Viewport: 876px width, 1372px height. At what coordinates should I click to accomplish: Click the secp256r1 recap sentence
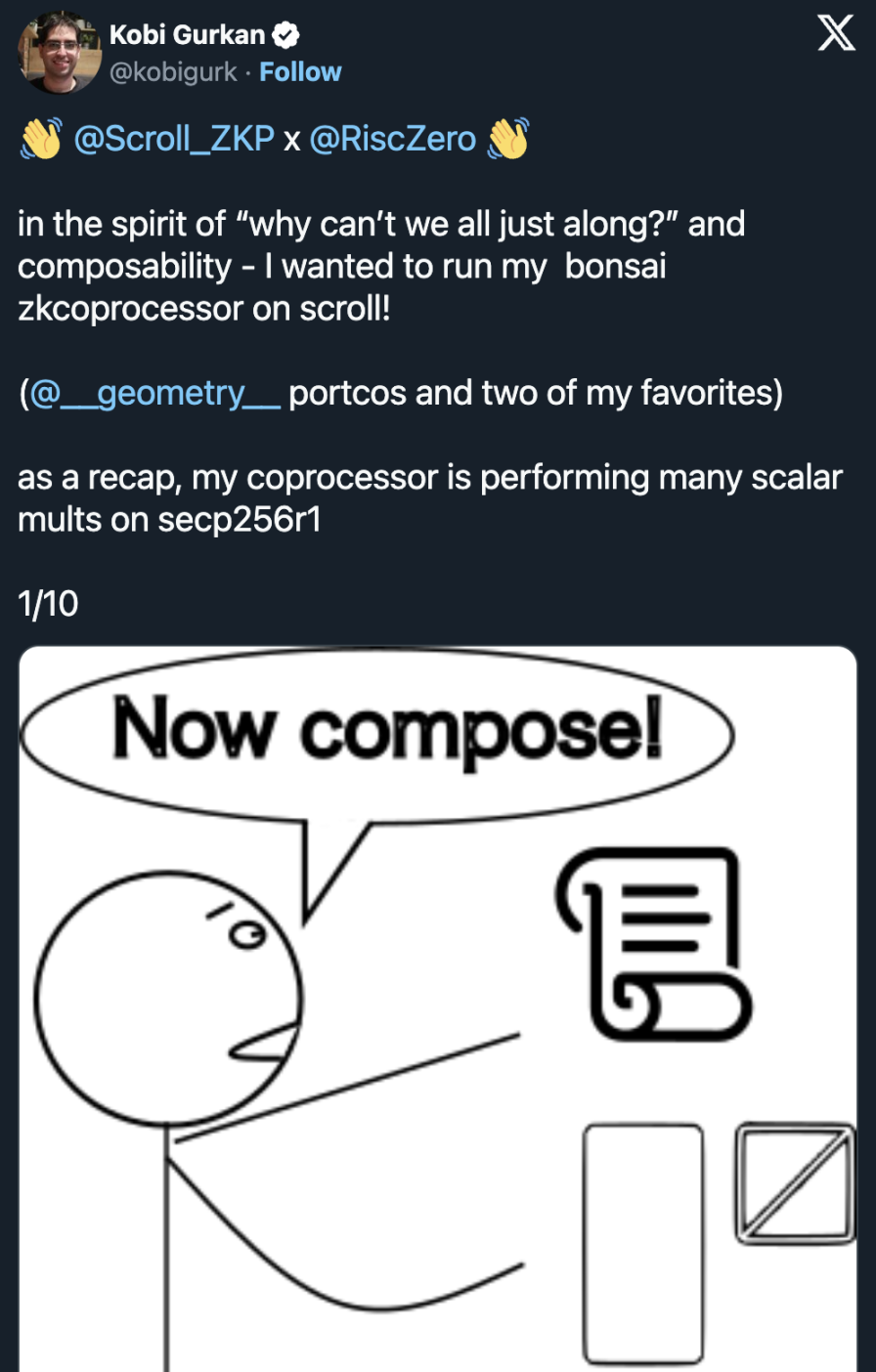[430, 499]
